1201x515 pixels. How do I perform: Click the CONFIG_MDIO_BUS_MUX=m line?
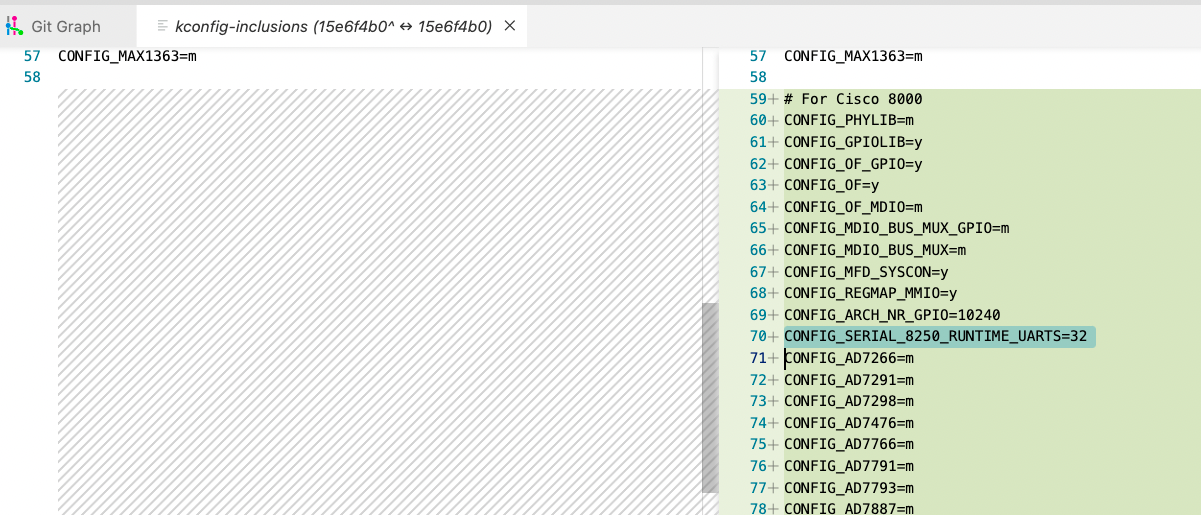click(x=875, y=250)
